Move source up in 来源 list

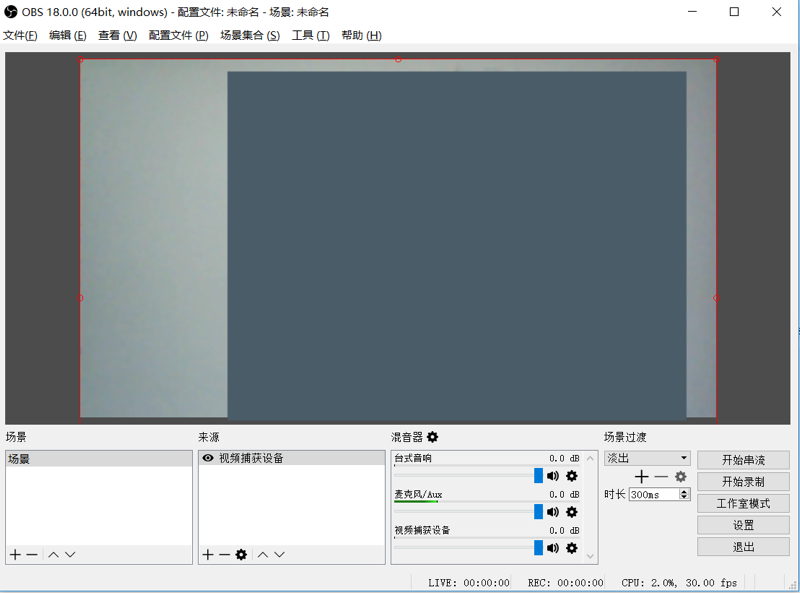pos(263,555)
